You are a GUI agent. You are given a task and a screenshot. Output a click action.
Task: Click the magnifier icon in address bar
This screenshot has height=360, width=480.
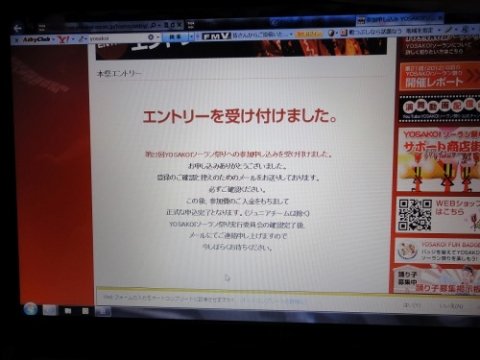[x=153, y=25]
